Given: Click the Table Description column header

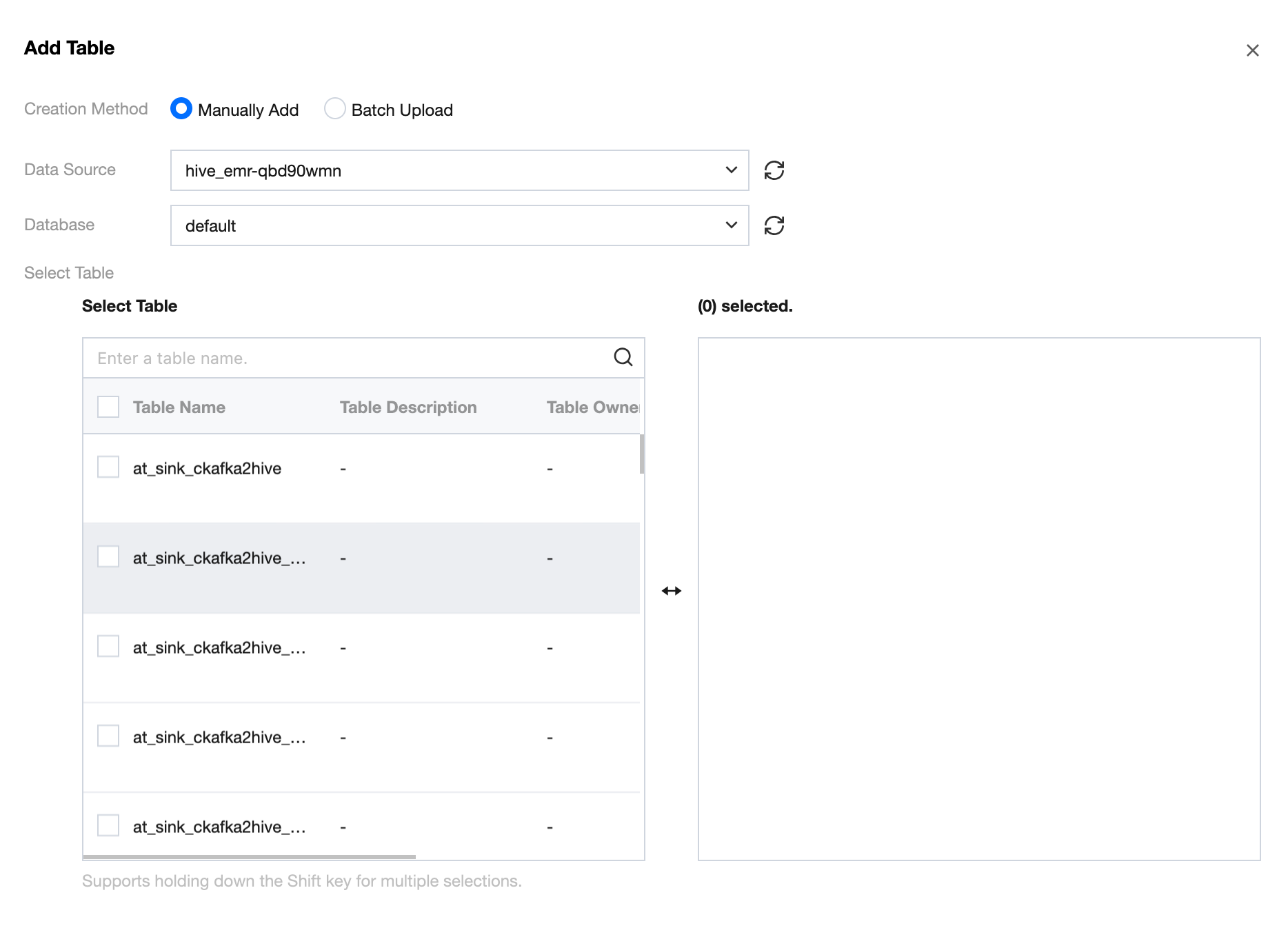Looking at the screenshot, I should click(x=408, y=407).
